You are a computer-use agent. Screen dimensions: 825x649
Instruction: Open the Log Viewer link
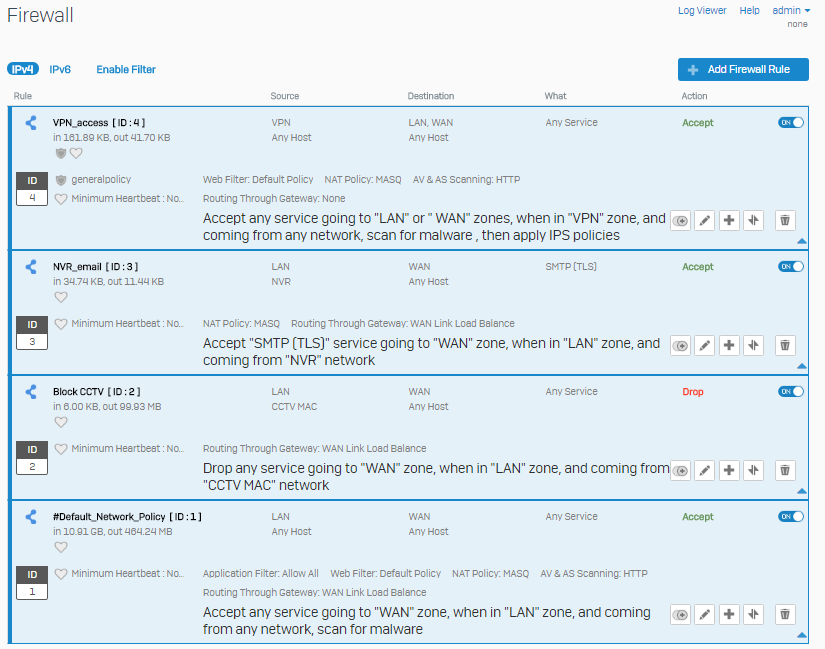pyautogui.click(x=702, y=11)
